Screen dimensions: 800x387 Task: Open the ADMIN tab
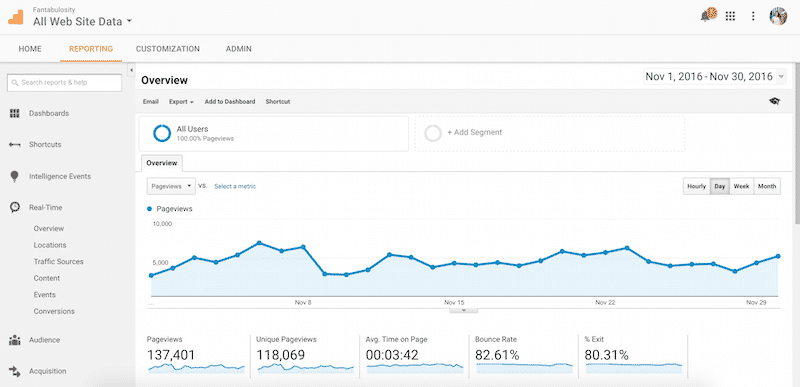pyautogui.click(x=239, y=49)
